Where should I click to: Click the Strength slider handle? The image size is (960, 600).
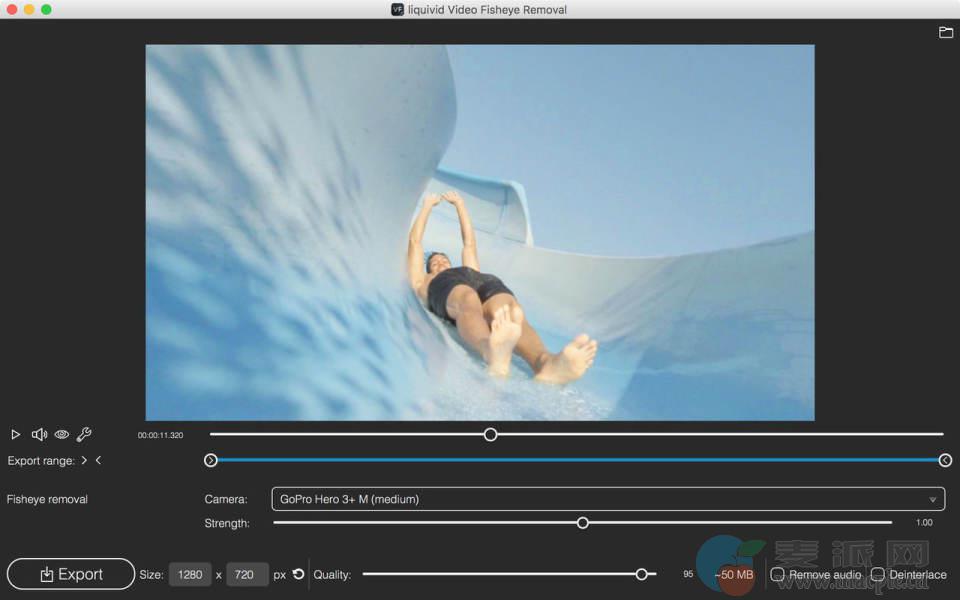[x=583, y=523]
